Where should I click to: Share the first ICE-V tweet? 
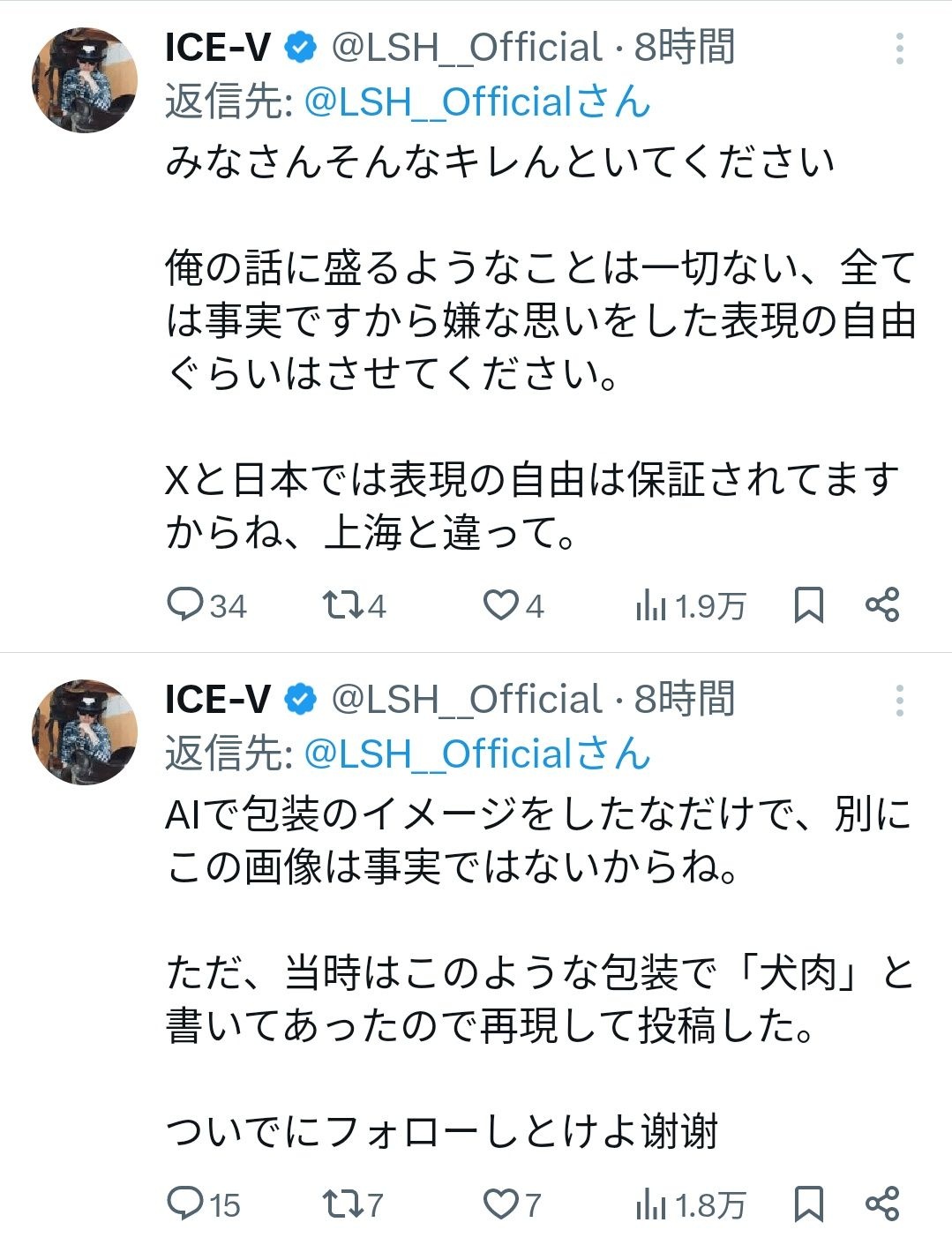pyautogui.click(x=882, y=605)
